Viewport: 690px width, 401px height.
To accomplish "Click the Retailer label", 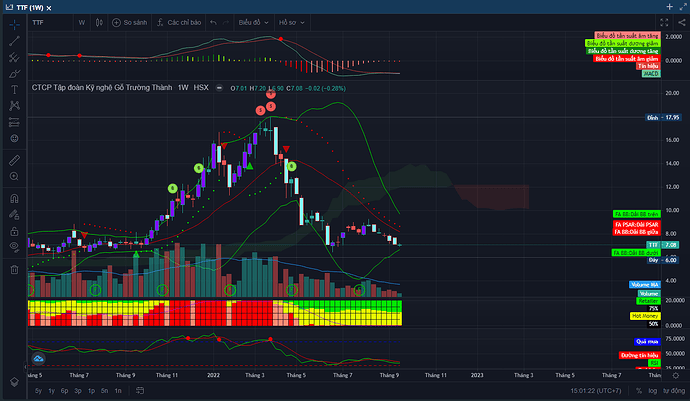I will point(648,301).
